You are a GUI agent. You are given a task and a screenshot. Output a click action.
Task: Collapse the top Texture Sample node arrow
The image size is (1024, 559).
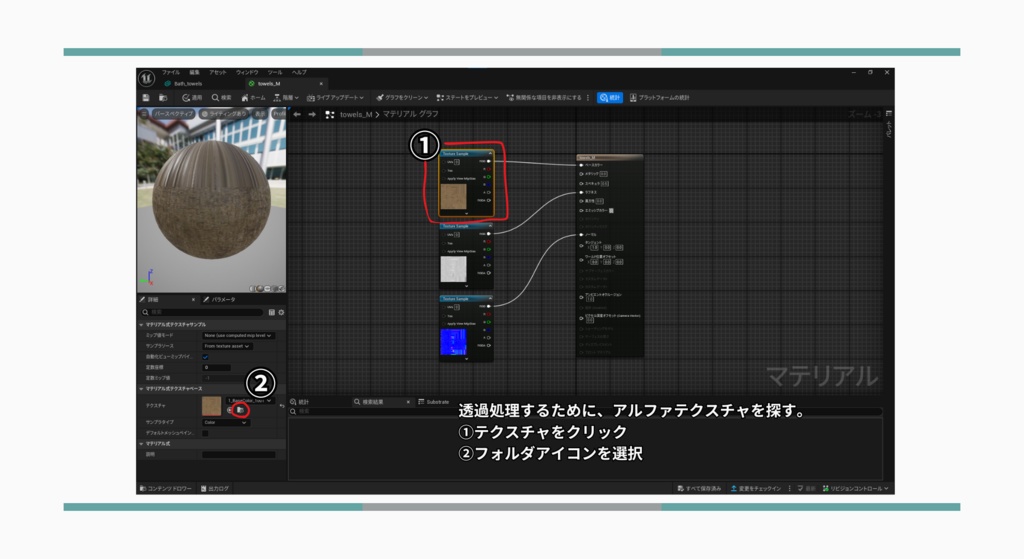(x=490, y=154)
